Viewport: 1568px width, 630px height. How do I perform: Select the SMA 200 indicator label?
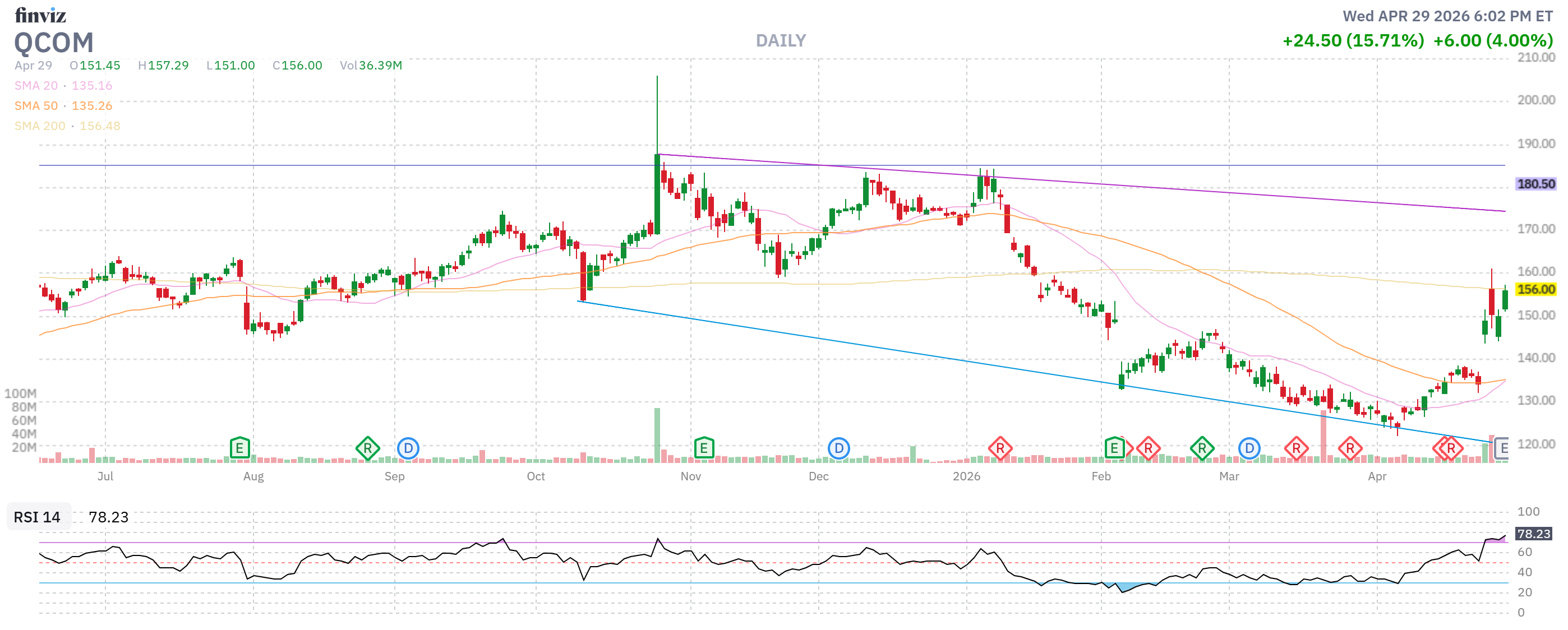[x=40, y=126]
